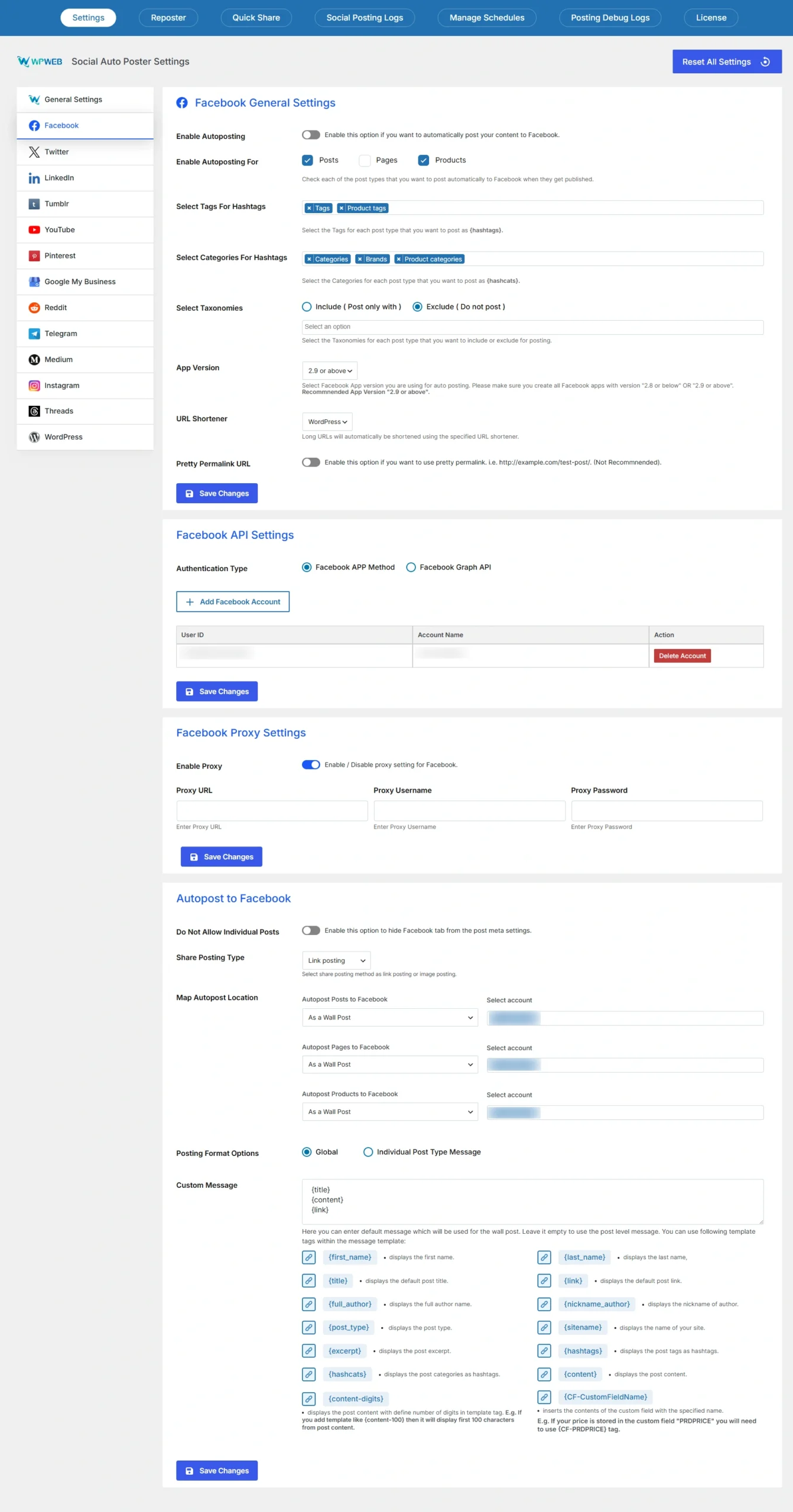The height and width of the screenshot is (1512, 793).
Task: Click the Instagram icon in sidebar
Action: [x=34, y=386]
